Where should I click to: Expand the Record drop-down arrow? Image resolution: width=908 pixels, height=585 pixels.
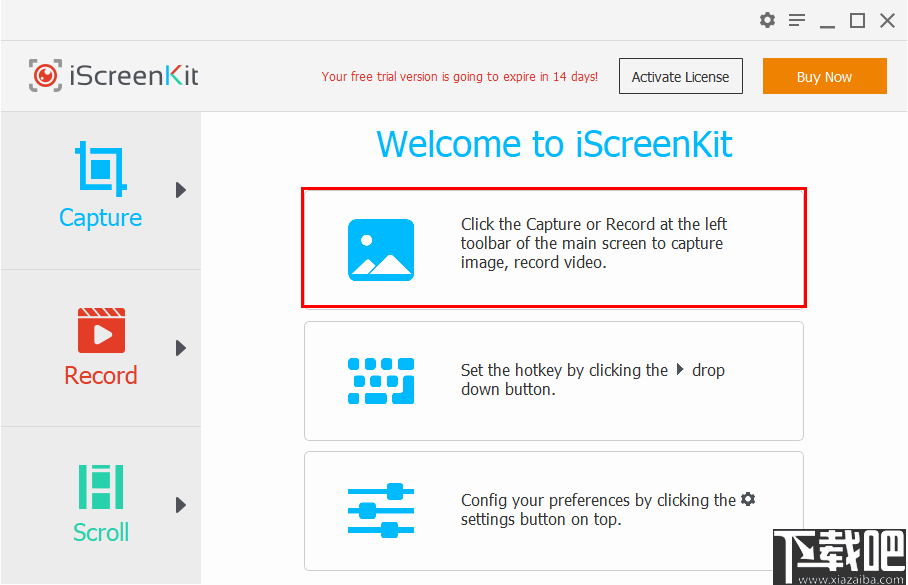pos(181,348)
